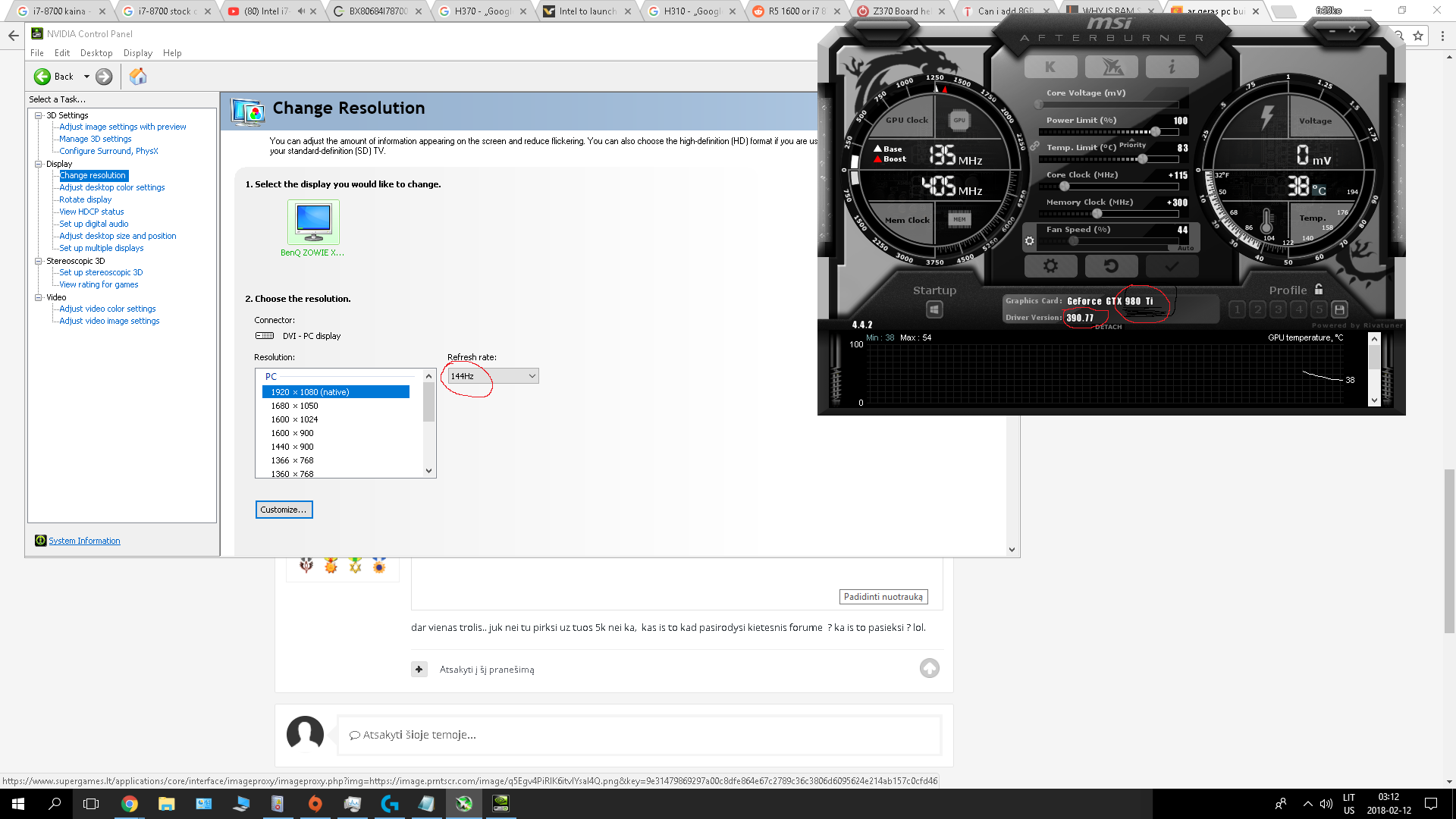The width and height of the screenshot is (1456, 819).
Task: Open the Back button dropdown arrow
Action: [86, 77]
